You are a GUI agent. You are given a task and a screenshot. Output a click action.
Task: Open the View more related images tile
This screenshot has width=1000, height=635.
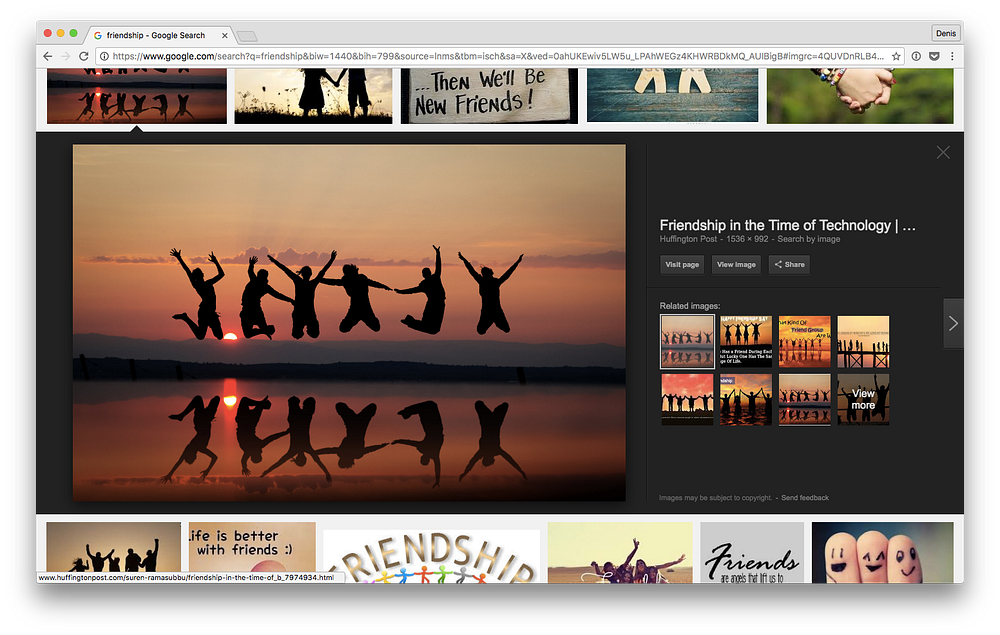click(x=863, y=399)
